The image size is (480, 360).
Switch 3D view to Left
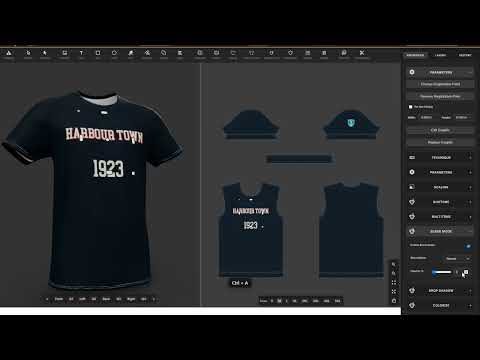(x=82, y=299)
